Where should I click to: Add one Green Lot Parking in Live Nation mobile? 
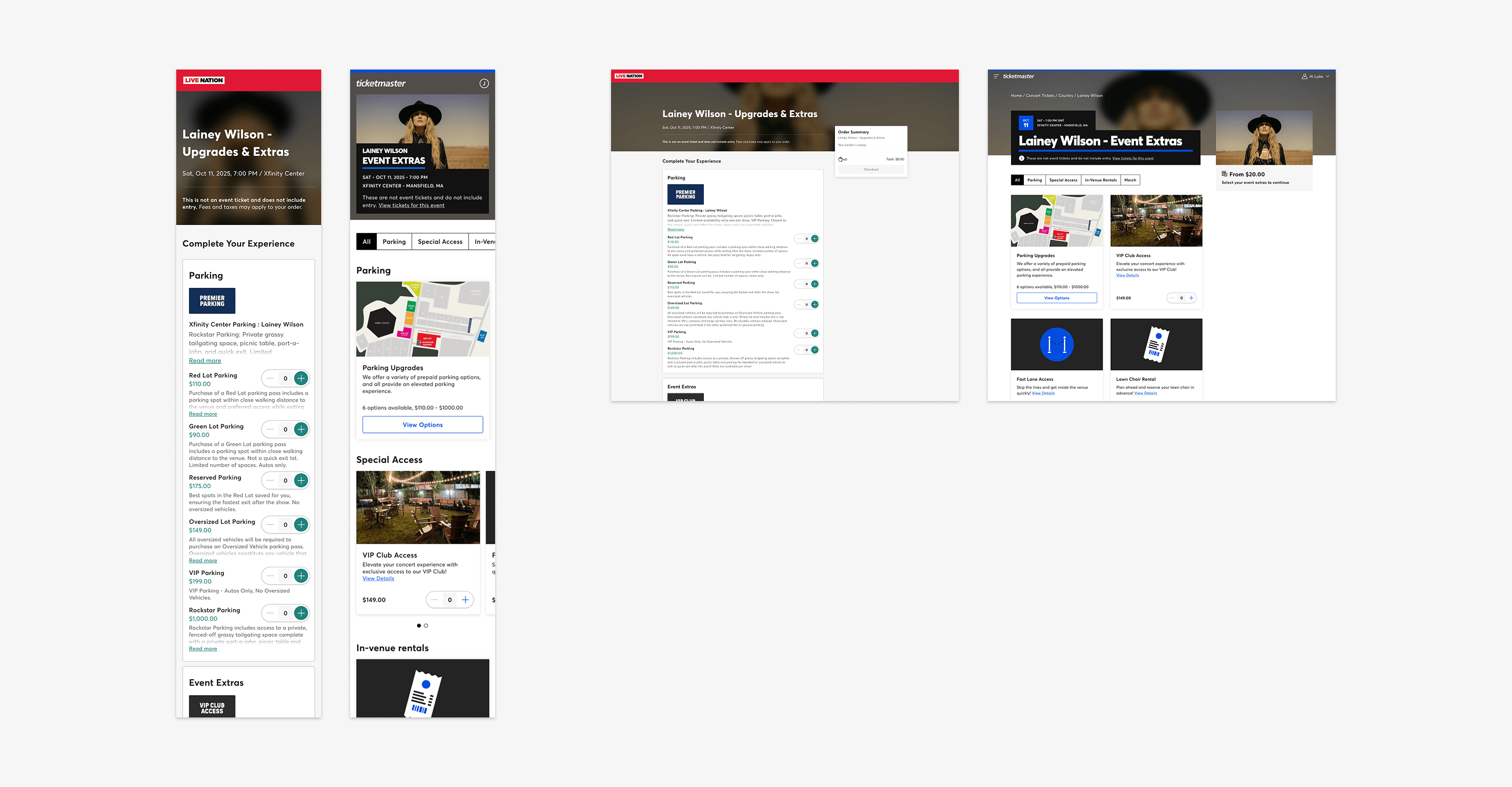[301, 429]
